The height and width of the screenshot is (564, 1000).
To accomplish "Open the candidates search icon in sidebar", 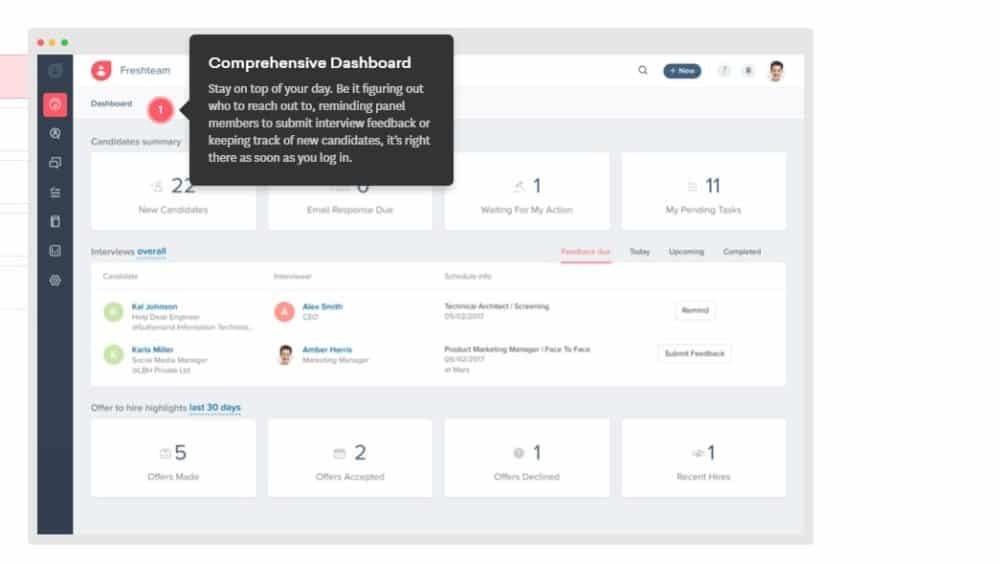I will point(55,133).
